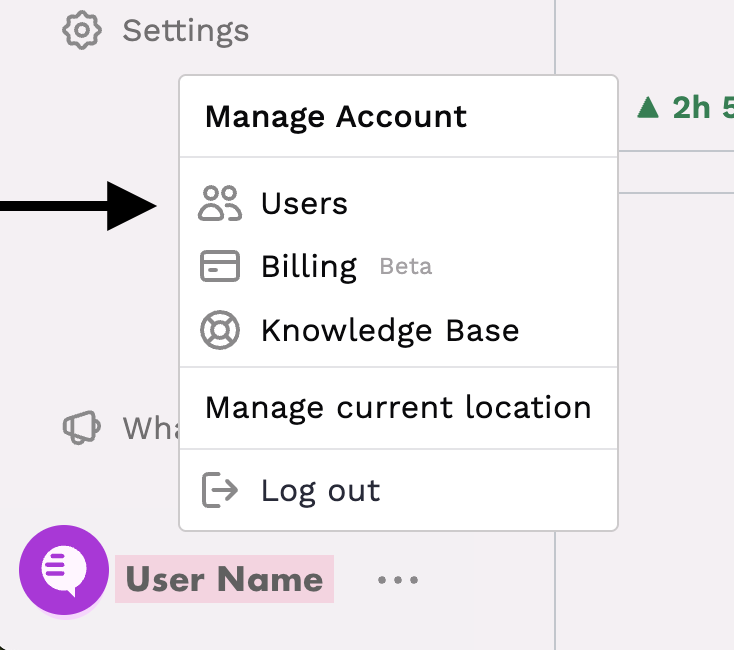Screen dimensions: 734x650
Task: Click the Manage Account header
Action: tap(336, 117)
